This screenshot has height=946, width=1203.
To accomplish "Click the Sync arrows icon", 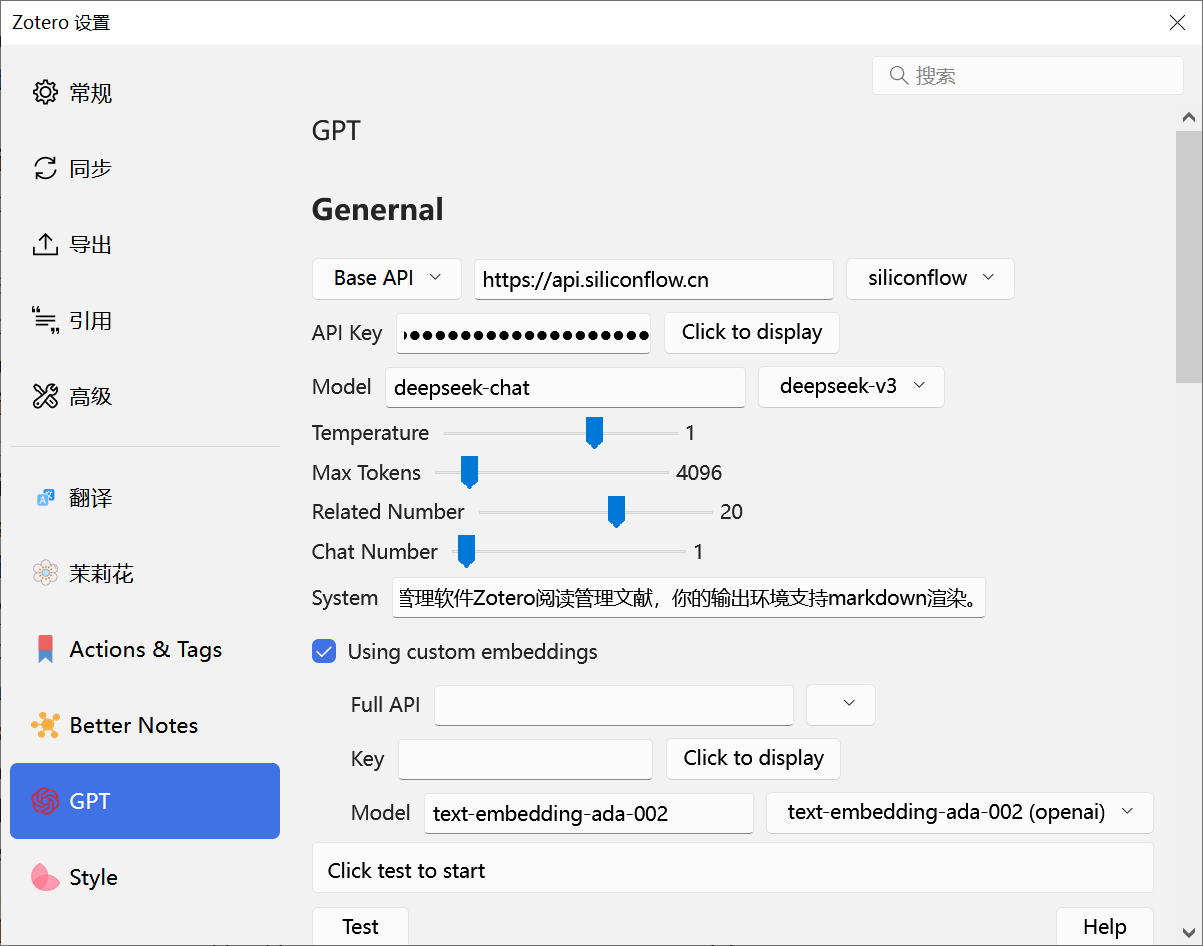I will click(45, 169).
